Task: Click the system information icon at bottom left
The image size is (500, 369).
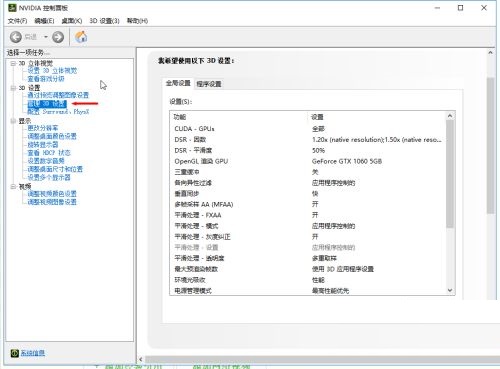Action: coord(15,353)
